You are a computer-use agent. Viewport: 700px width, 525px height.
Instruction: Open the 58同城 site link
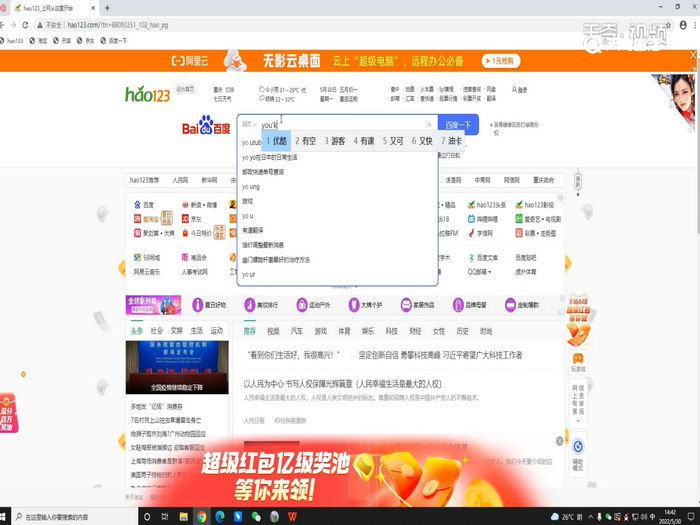point(146,258)
